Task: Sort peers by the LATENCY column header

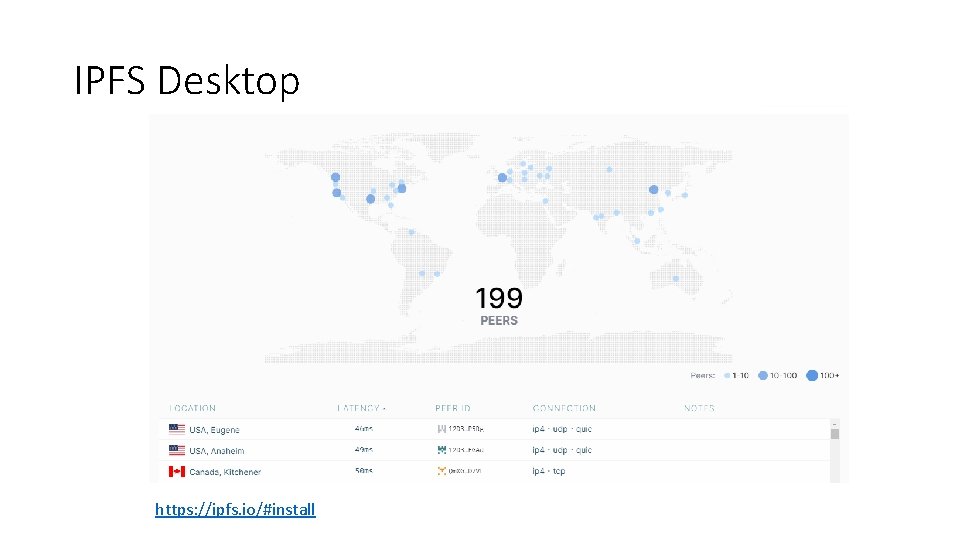Action: click(x=361, y=408)
